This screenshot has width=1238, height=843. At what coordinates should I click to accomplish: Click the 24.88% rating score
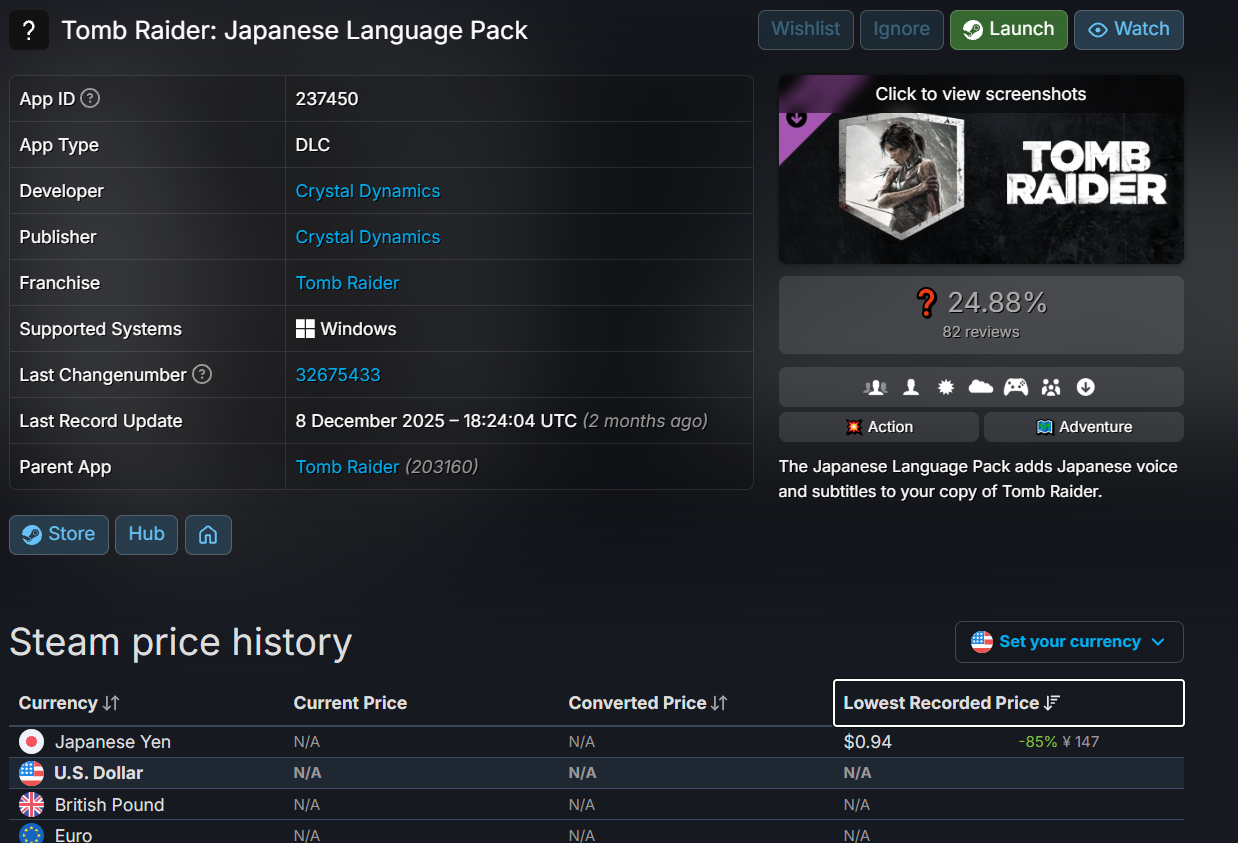click(x=997, y=302)
